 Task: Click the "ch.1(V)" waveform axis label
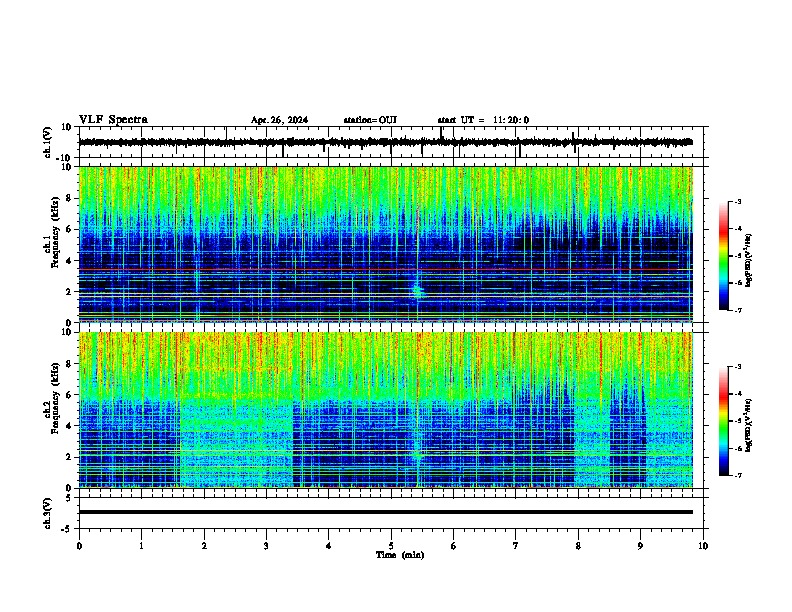[x=48, y=142]
